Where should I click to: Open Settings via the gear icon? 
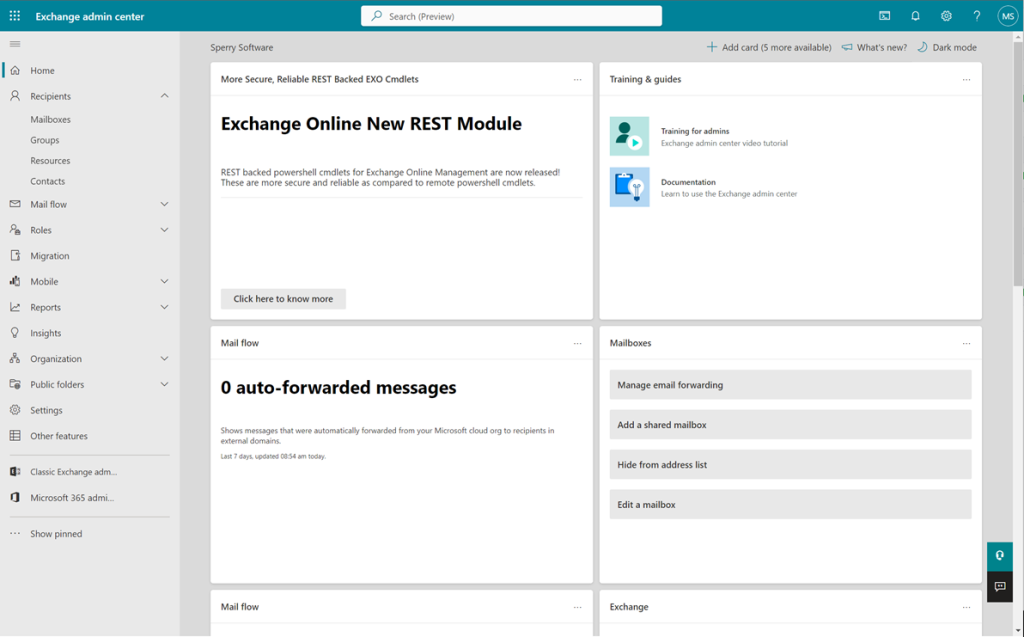[x=945, y=16]
